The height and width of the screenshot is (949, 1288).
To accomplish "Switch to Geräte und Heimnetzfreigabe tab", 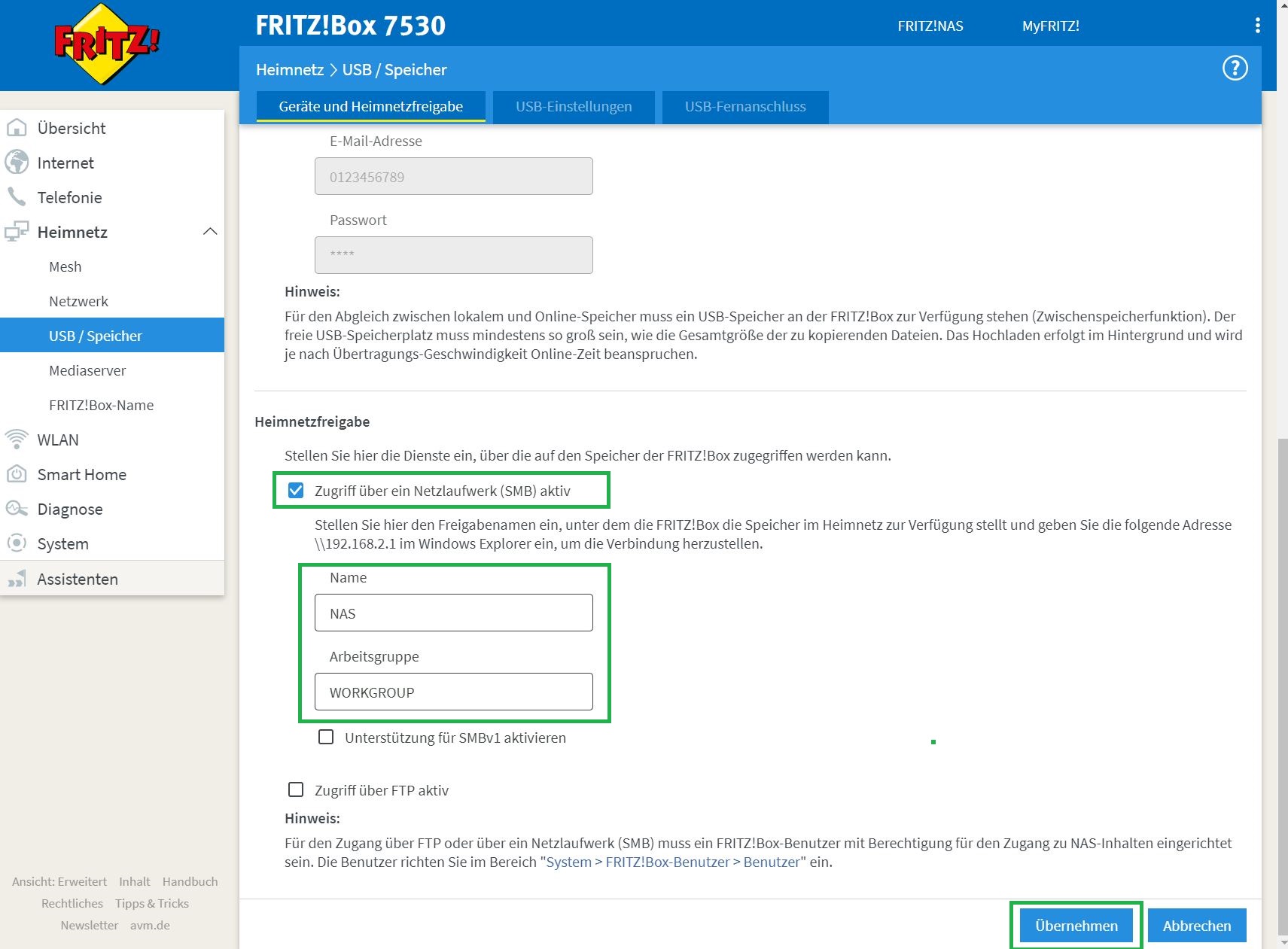I will pyautogui.click(x=370, y=106).
